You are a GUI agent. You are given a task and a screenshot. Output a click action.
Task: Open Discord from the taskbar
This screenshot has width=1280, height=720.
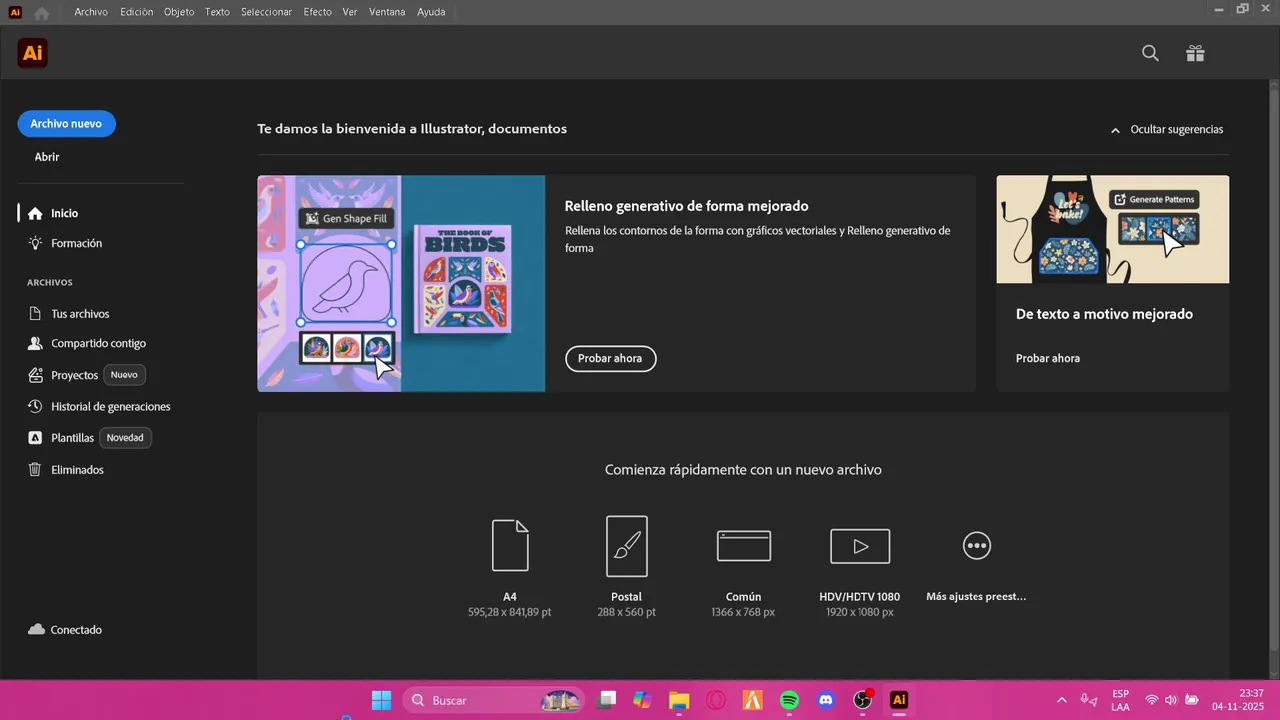pyautogui.click(x=826, y=700)
